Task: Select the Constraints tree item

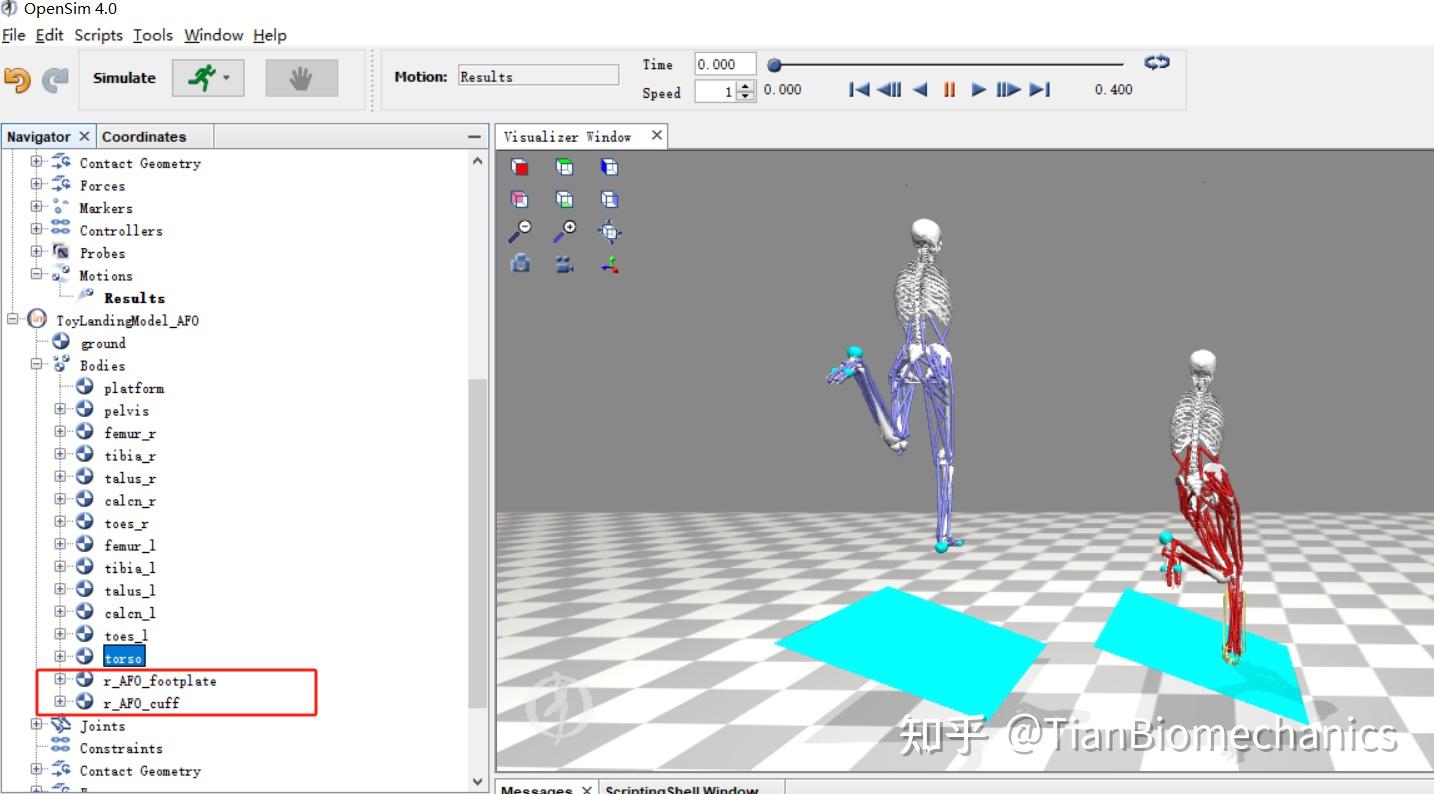Action: (121, 748)
